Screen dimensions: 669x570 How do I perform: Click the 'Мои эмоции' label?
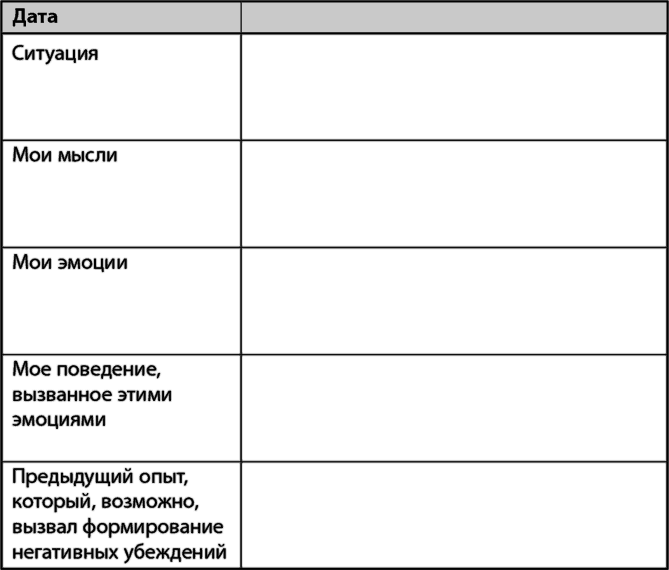[x=70, y=262]
